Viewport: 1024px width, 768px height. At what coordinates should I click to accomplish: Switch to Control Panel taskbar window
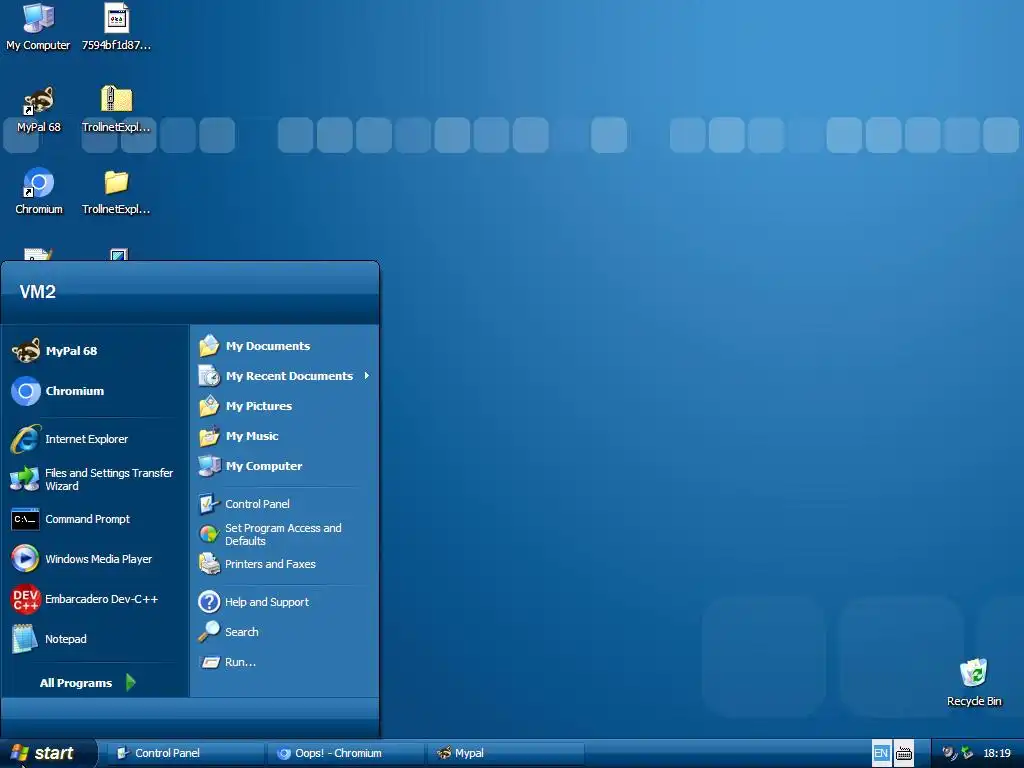tap(185, 754)
